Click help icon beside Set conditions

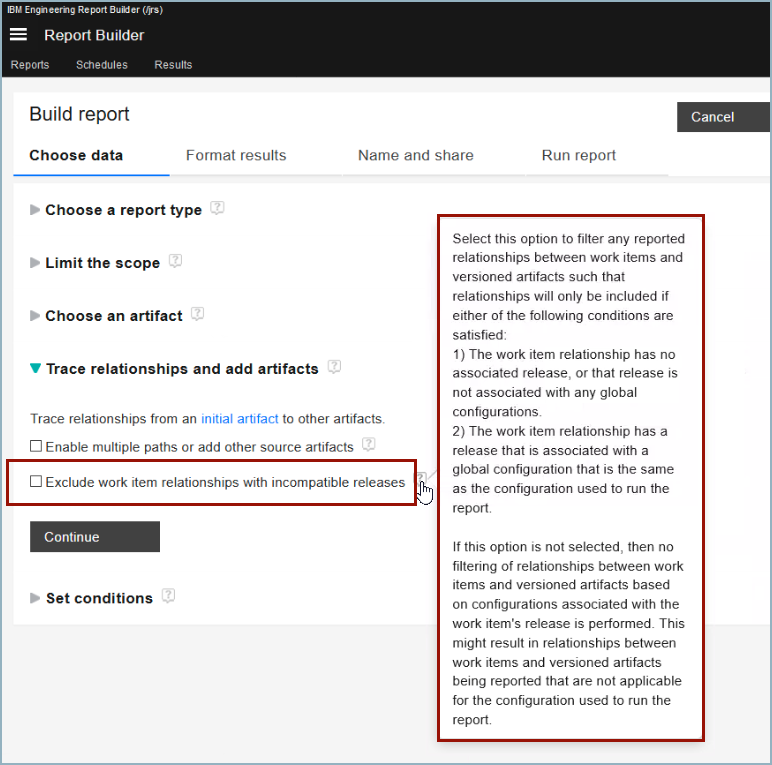pos(168,596)
